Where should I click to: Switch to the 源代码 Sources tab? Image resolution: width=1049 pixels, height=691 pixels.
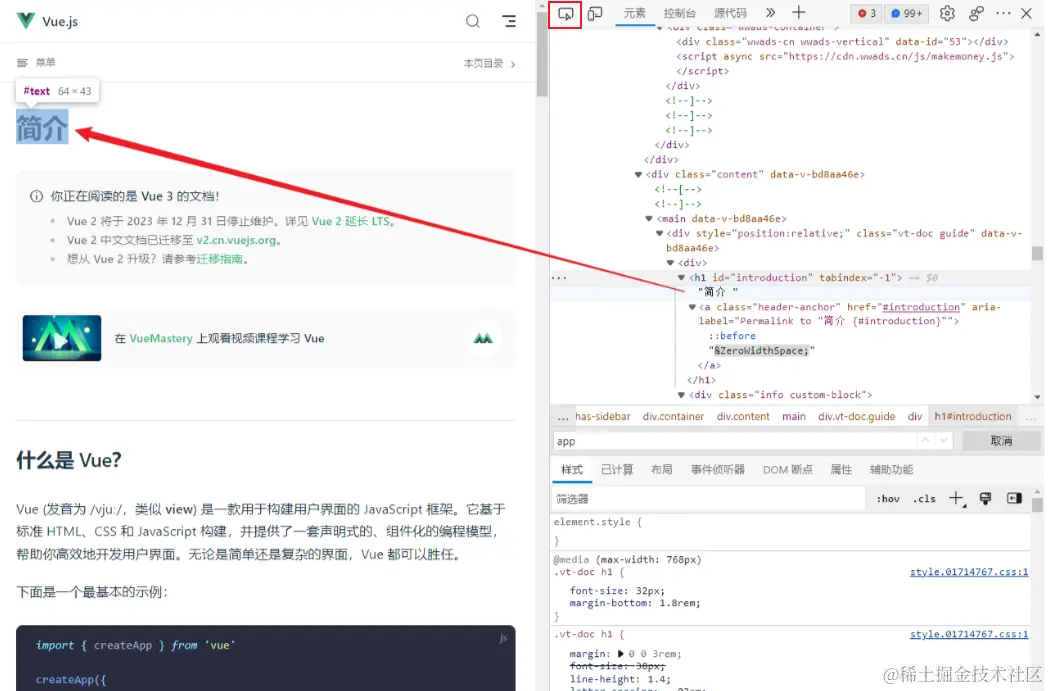(730, 13)
